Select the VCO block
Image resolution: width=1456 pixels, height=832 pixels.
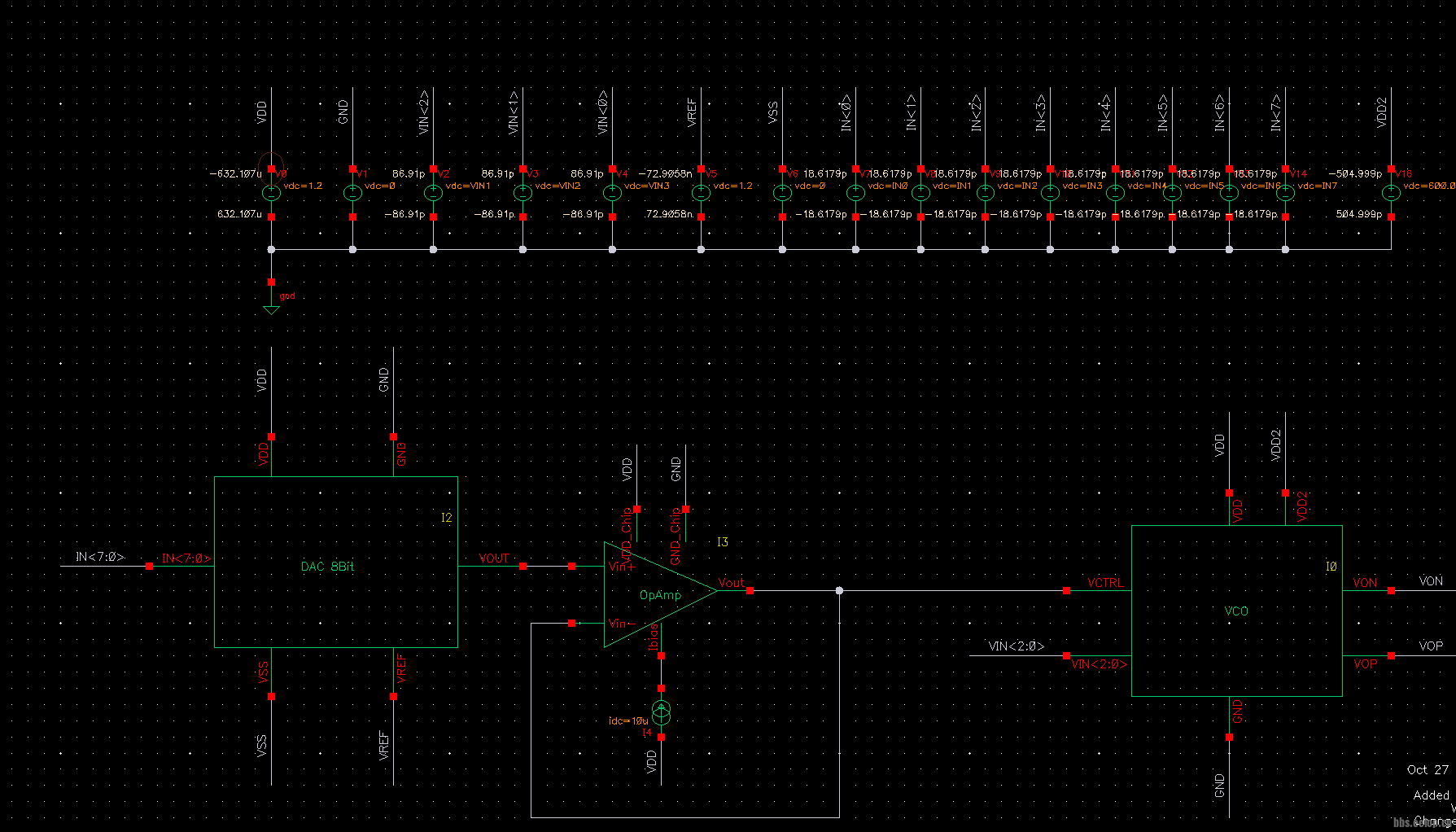(x=1236, y=611)
